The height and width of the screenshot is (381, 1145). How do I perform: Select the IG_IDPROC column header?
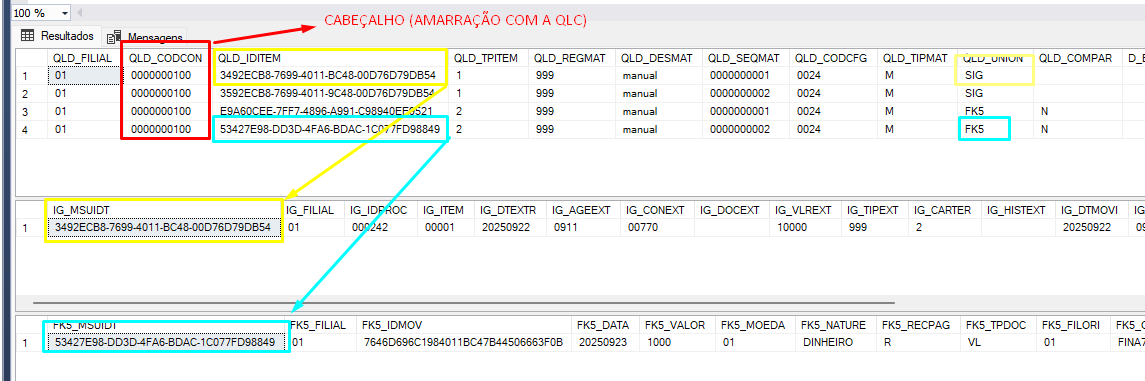(x=381, y=209)
